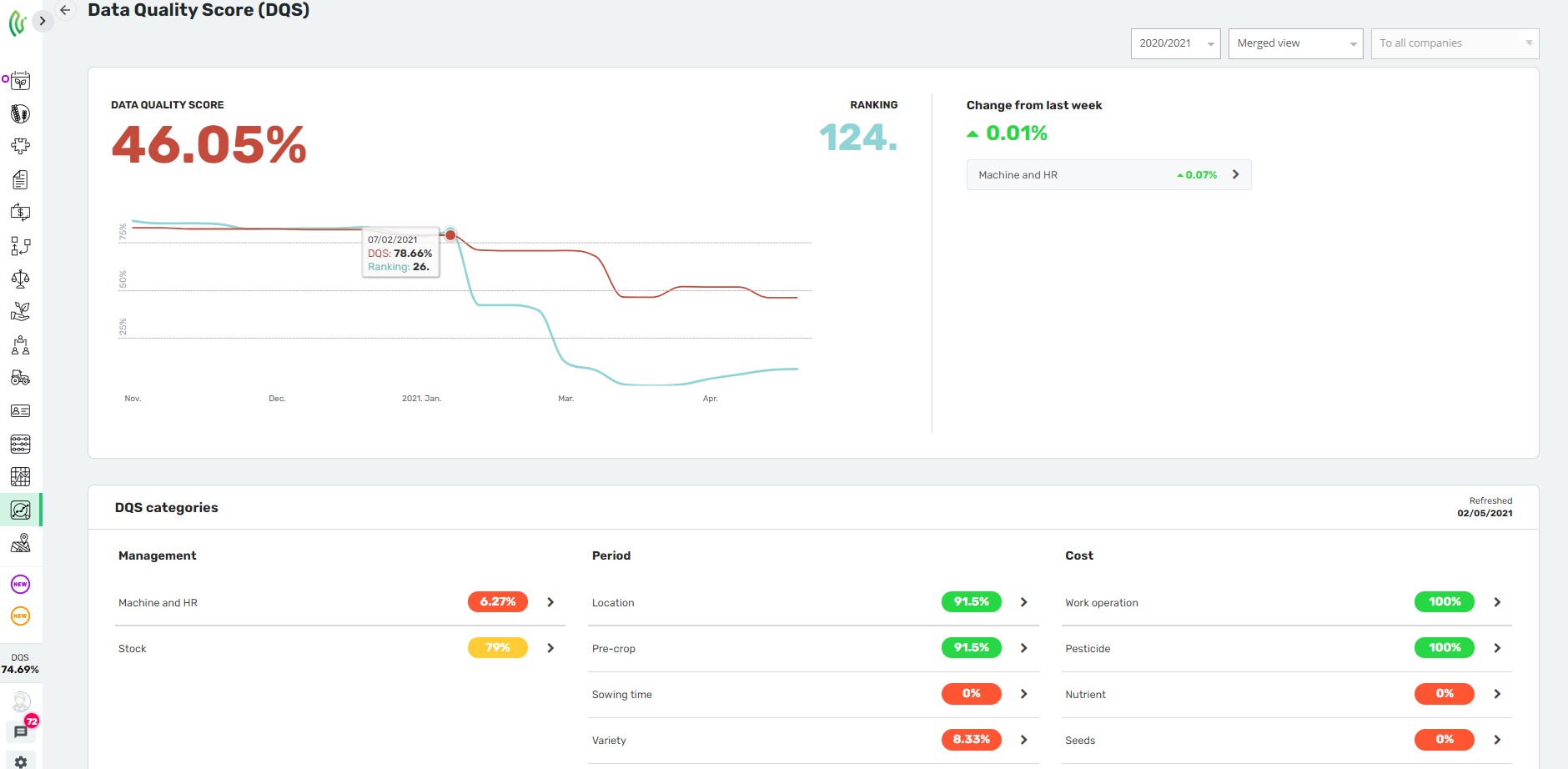
Task: Open the map location pin icon
Action: 20,543
